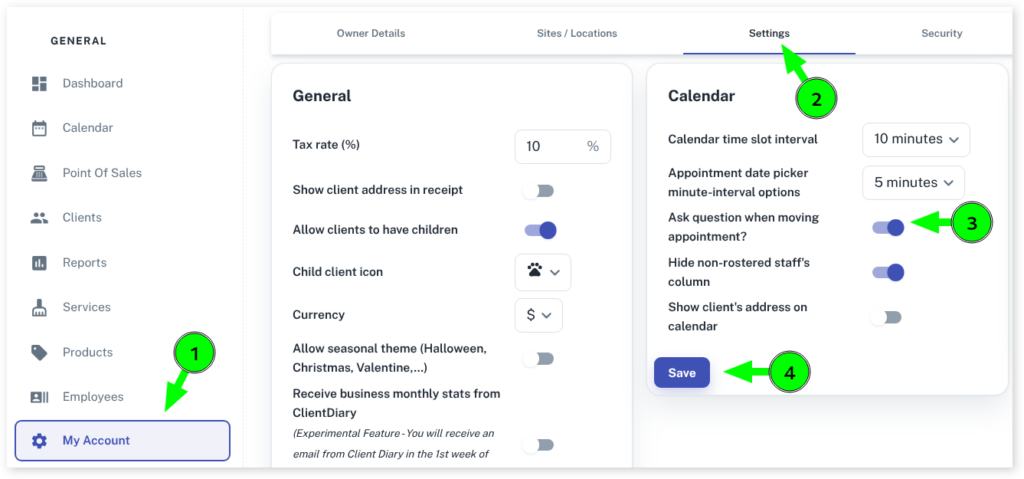Open the Sites / Locations tab

pyautogui.click(x=577, y=33)
